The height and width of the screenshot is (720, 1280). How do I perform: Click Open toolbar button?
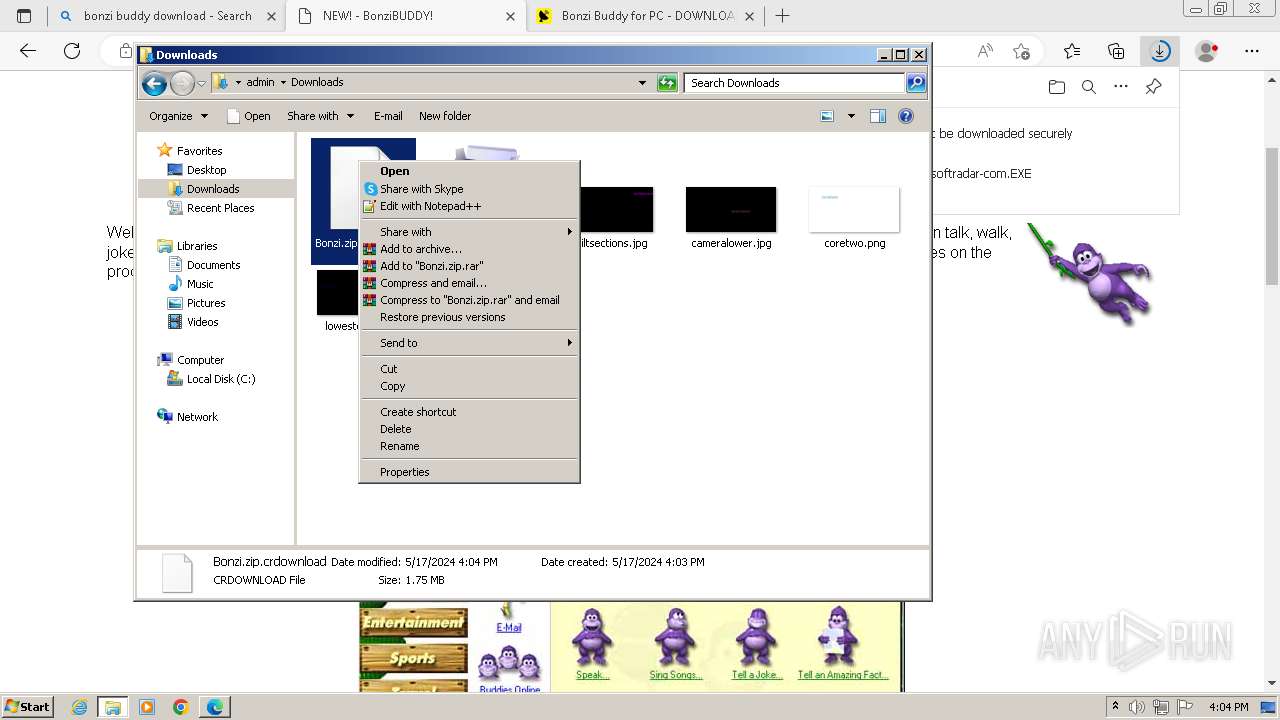tap(249, 116)
